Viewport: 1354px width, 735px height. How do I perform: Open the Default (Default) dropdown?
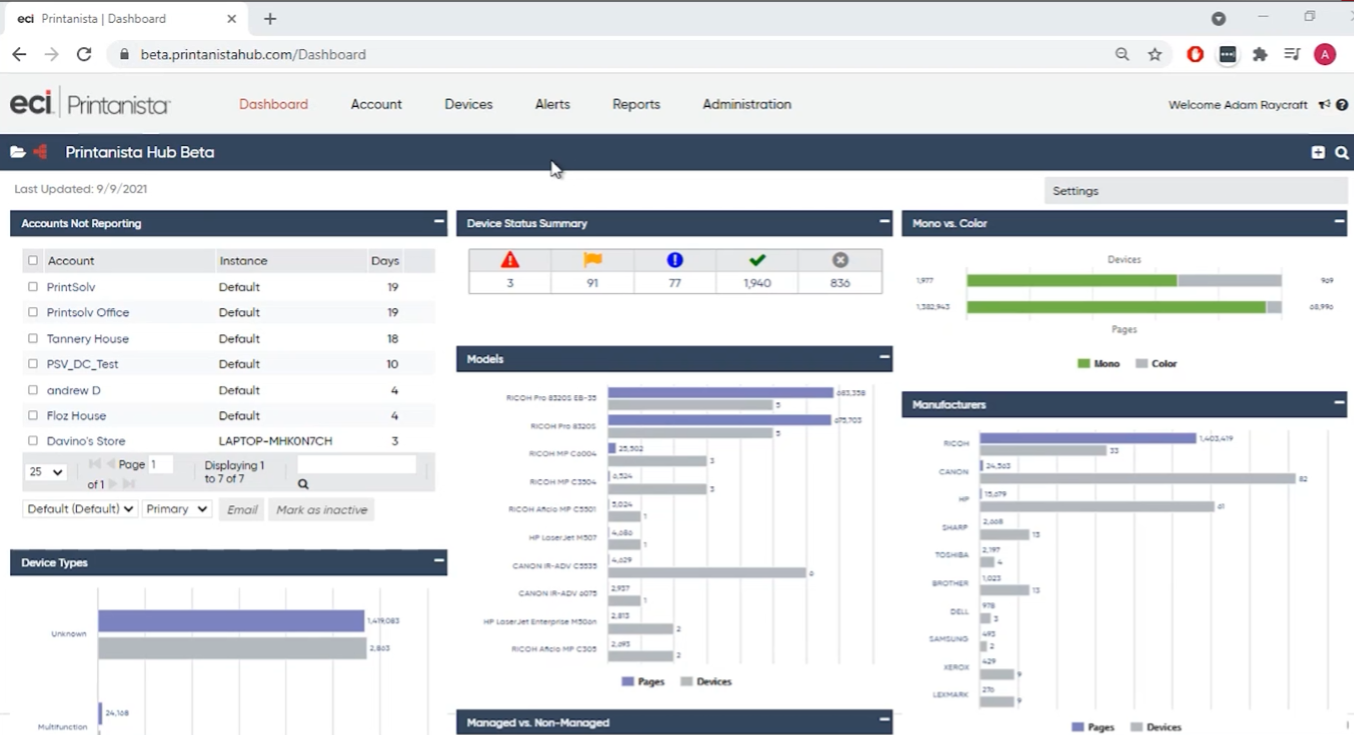coord(80,509)
